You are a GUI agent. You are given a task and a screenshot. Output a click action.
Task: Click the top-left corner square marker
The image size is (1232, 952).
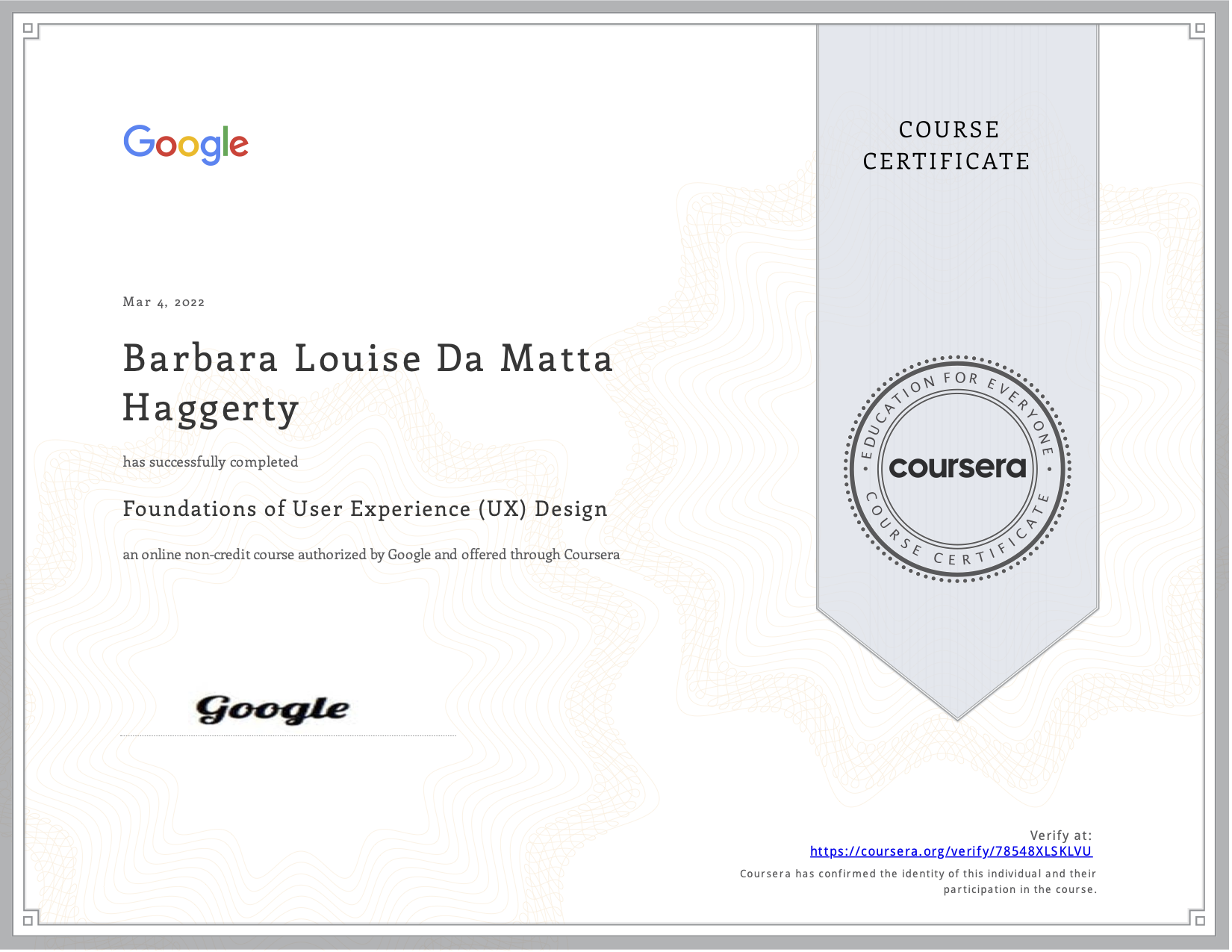28,26
